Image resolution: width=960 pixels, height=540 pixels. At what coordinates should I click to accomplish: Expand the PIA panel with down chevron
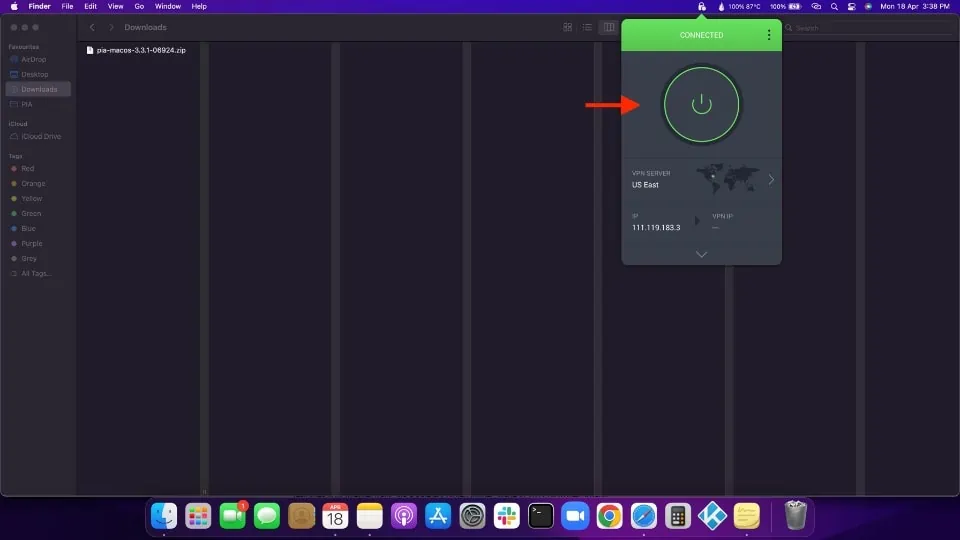point(702,254)
